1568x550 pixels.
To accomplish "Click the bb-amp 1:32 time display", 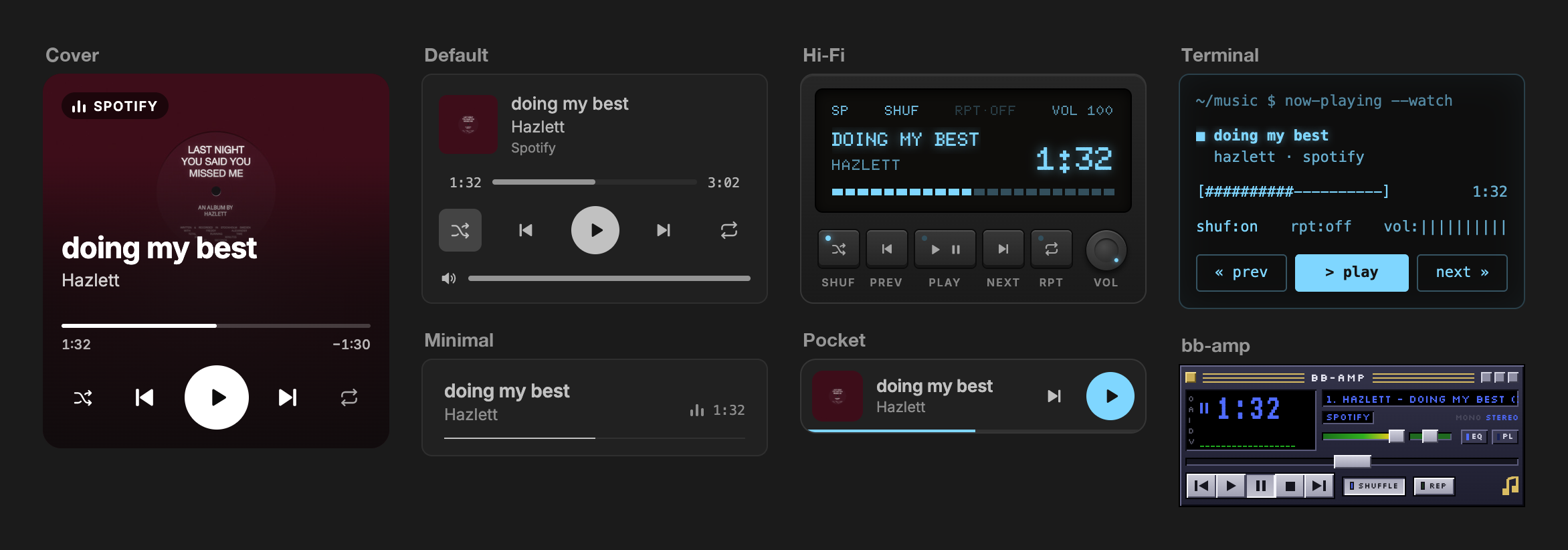I will (1248, 408).
